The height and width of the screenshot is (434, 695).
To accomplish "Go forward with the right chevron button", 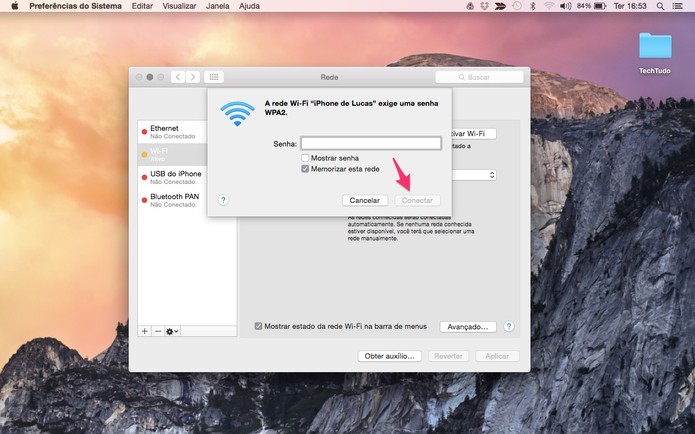I will (193, 77).
